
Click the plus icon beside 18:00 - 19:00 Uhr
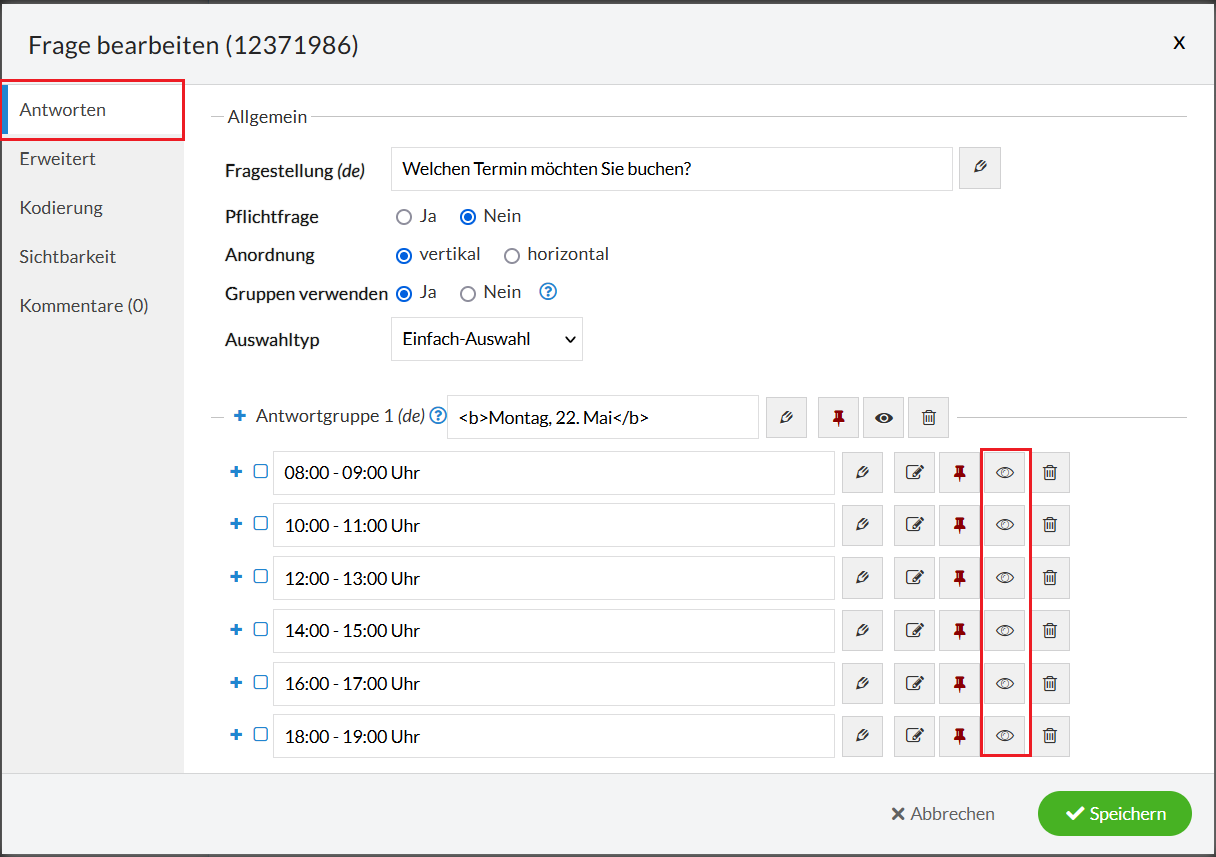point(237,735)
